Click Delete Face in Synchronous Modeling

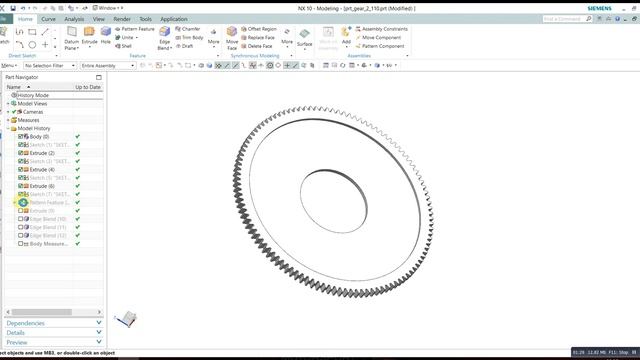click(257, 46)
